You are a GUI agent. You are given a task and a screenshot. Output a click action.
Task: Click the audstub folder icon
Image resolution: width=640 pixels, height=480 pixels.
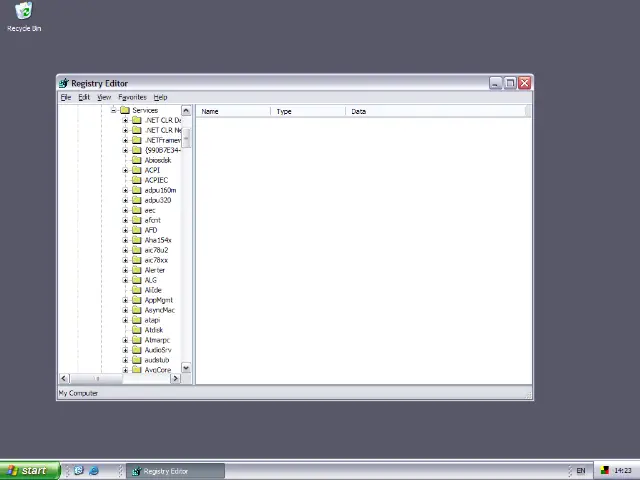pyautogui.click(x=137, y=360)
